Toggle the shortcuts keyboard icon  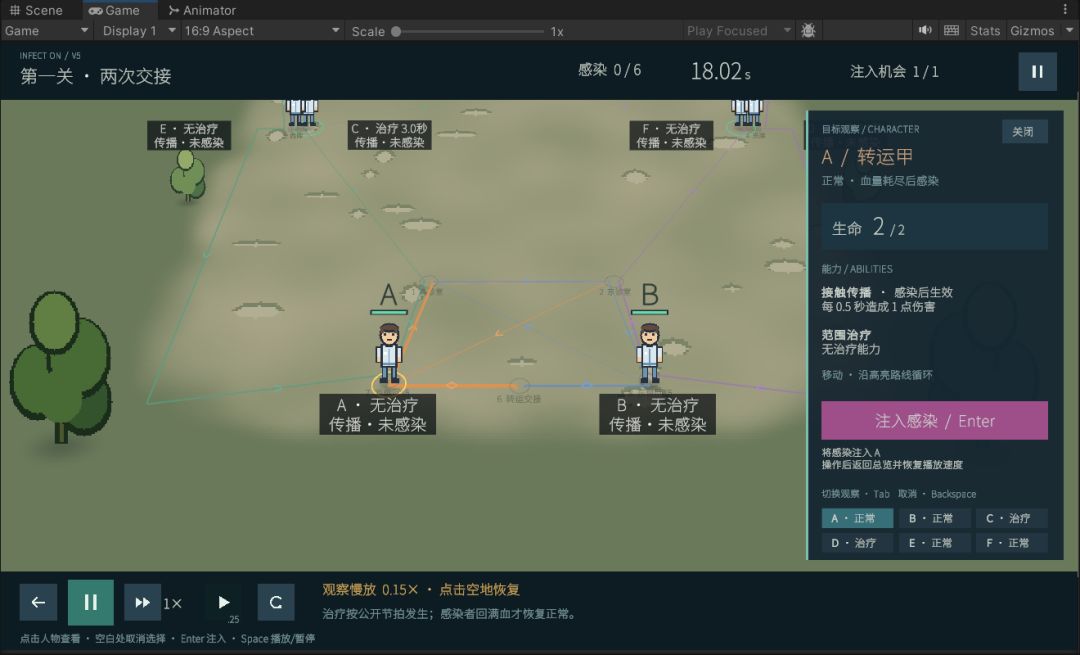coord(951,30)
